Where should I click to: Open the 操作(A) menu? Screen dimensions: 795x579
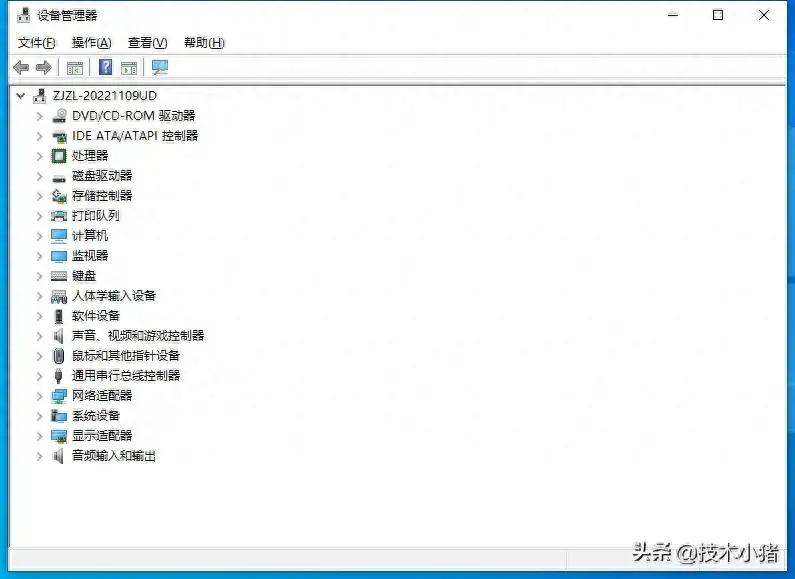91,43
